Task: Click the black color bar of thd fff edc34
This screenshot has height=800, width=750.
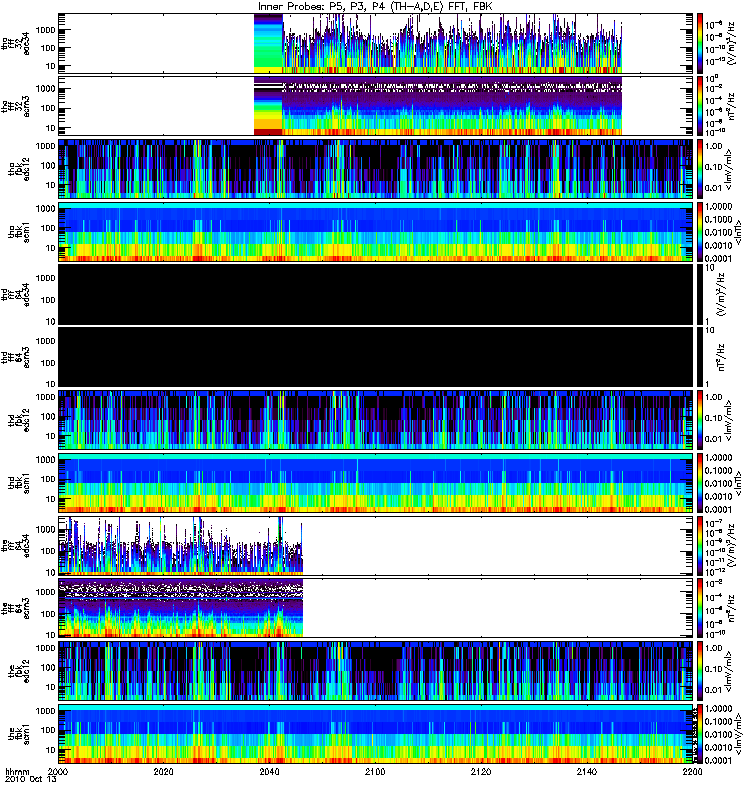Action: coord(700,294)
